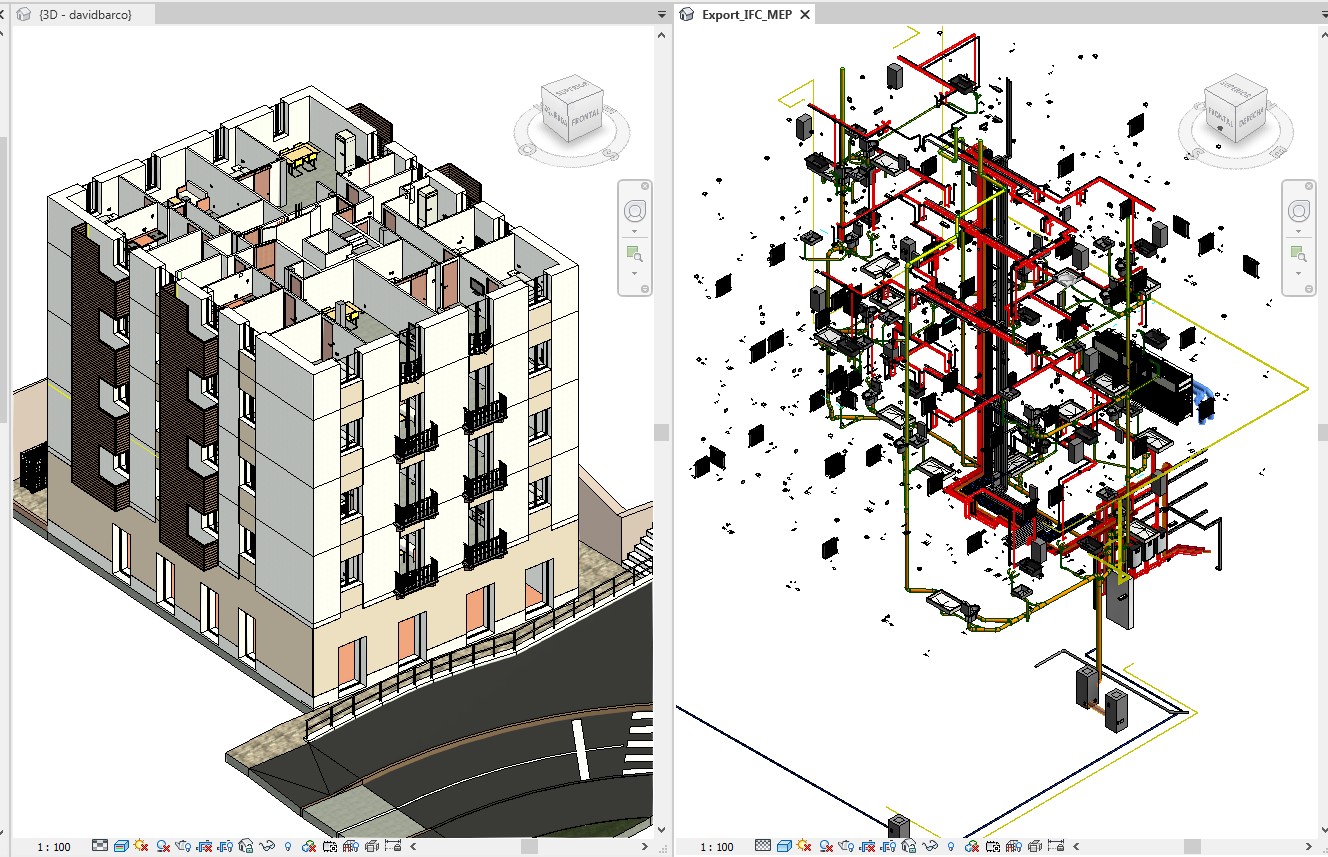
Task: Open Steering Wheel in davidbarco navigation bar
Action: [x=634, y=211]
